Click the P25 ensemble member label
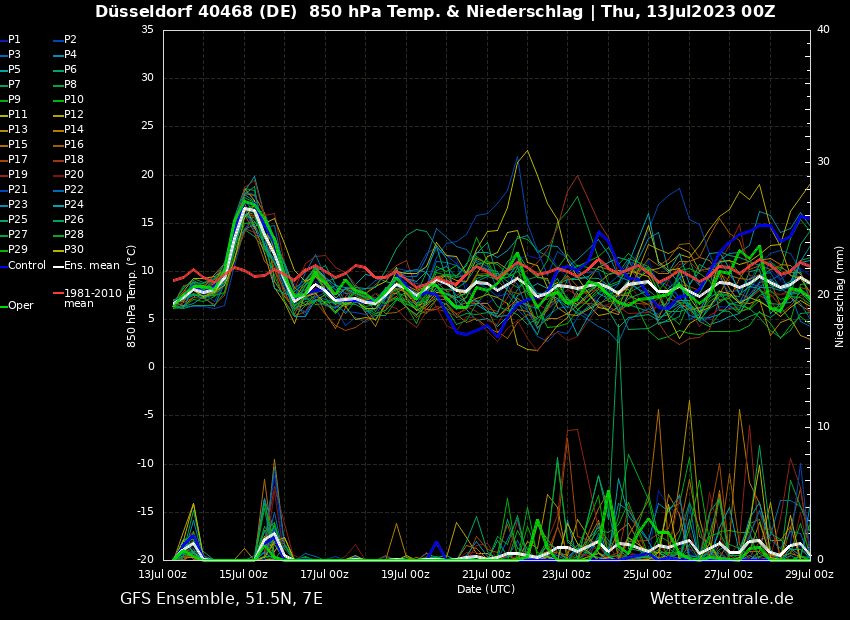This screenshot has width=850, height=620. [18, 220]
